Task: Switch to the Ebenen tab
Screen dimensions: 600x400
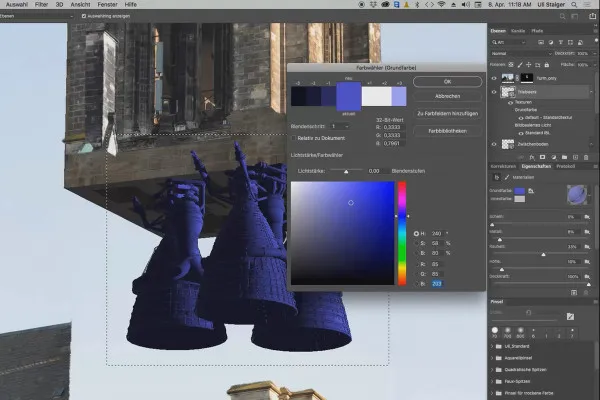Action: (x=498, y=31)
